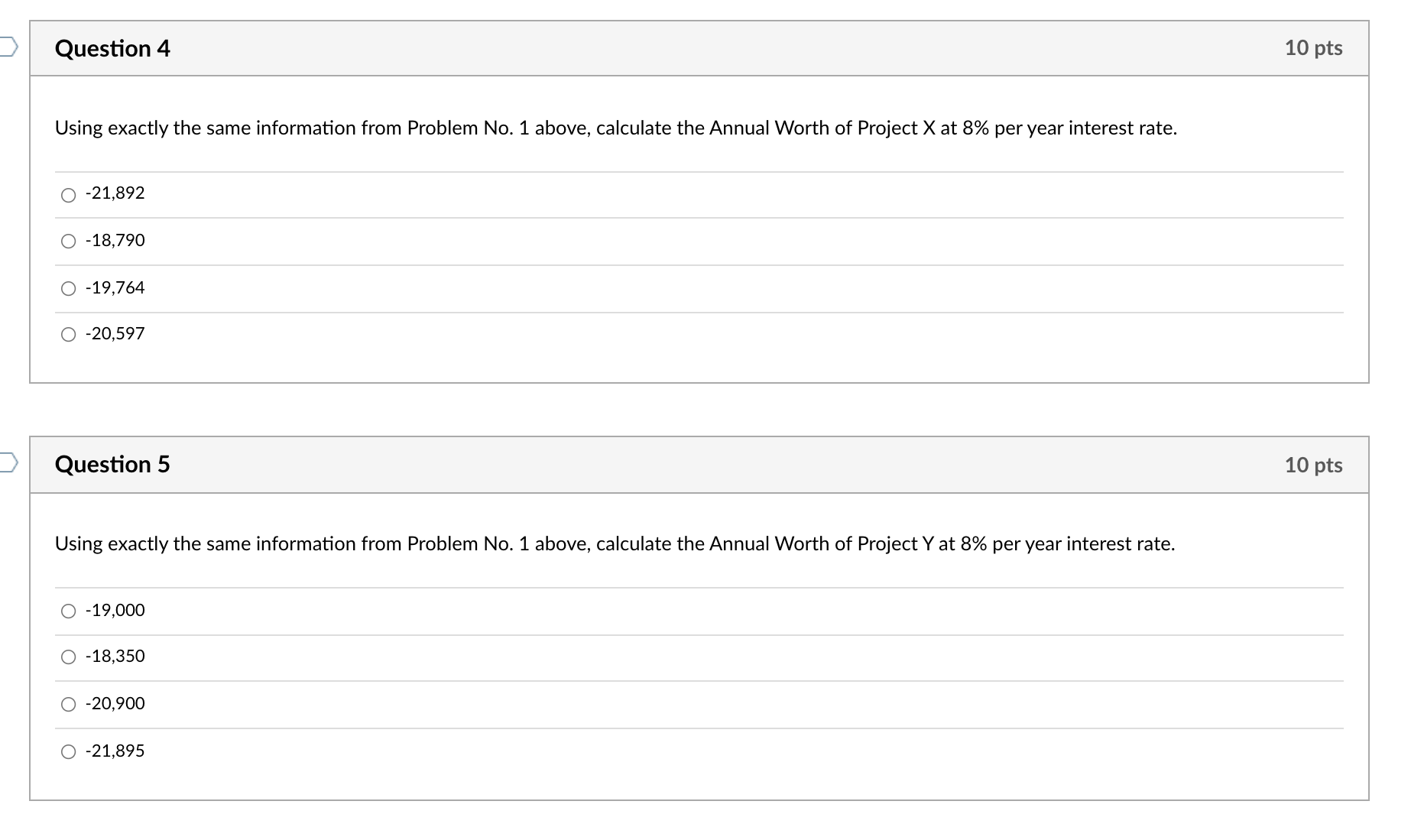1424x840 pixels.
Task: Click the -21,892 answer label text
Action: pos(115,193)
